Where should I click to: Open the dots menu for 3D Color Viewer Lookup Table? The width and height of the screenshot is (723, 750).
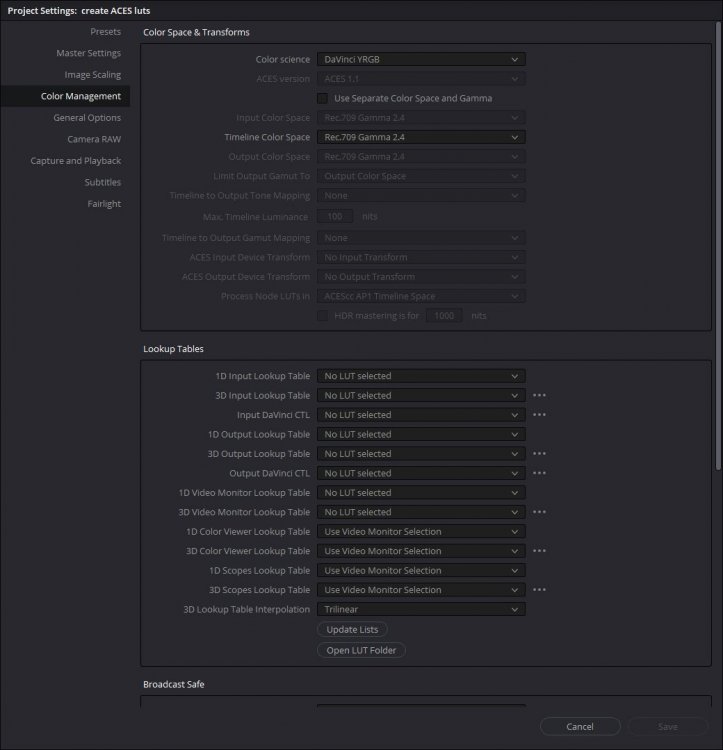click(x=539, y=551)
